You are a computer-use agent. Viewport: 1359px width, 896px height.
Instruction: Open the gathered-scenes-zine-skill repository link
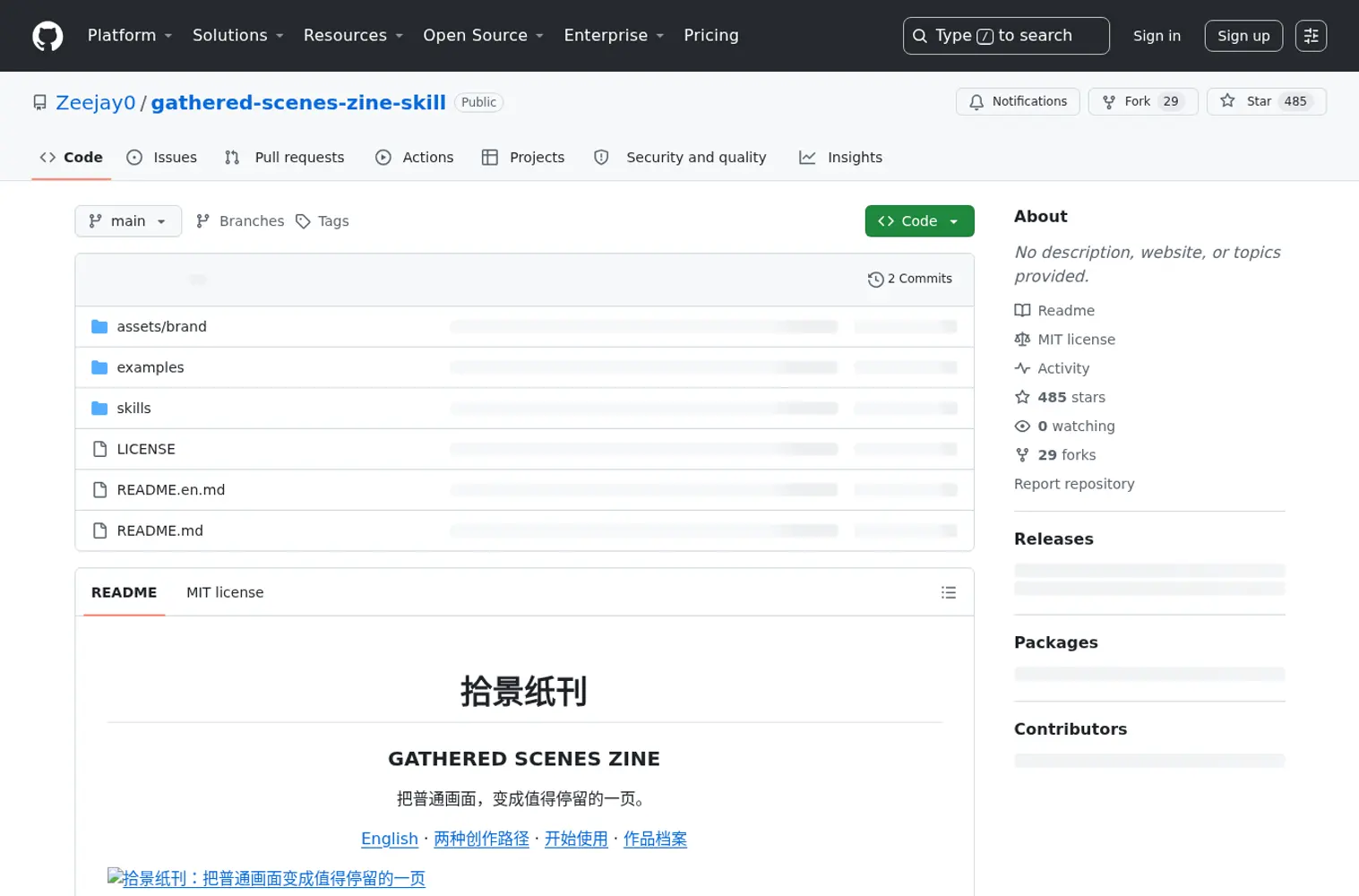coord(298,102)
